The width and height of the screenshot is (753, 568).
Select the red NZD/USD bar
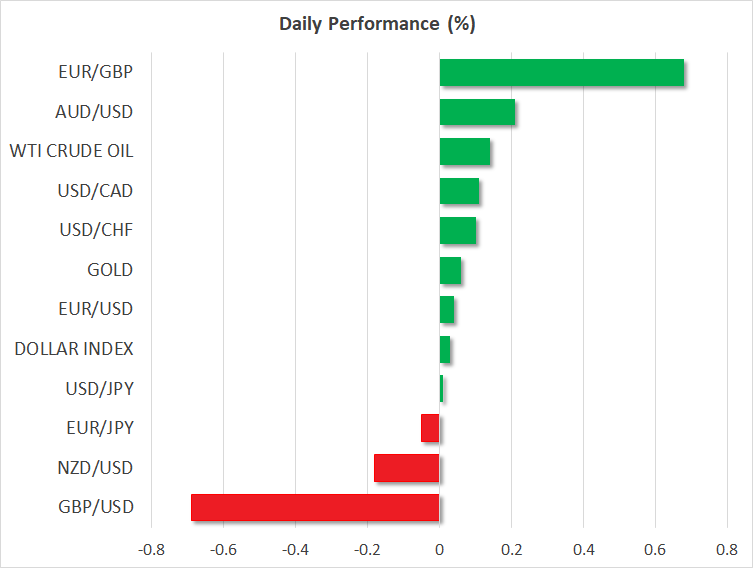407,468
